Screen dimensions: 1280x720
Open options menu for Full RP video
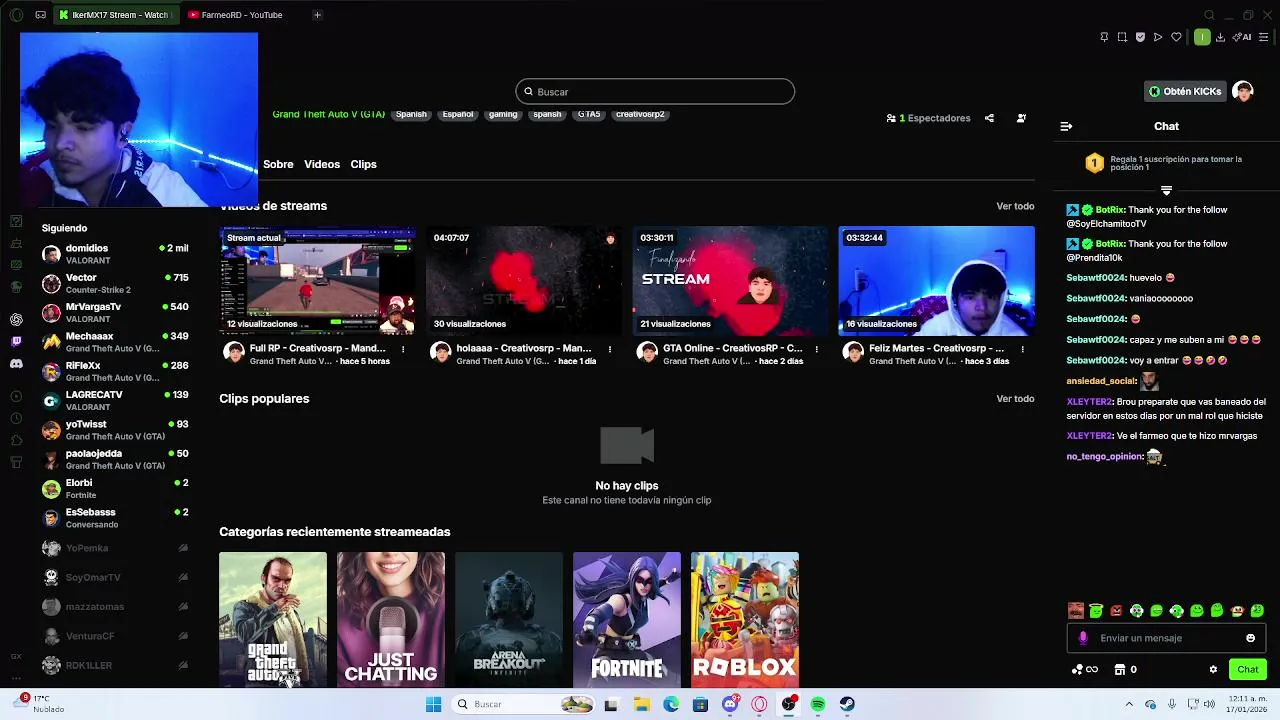[403, 349]
